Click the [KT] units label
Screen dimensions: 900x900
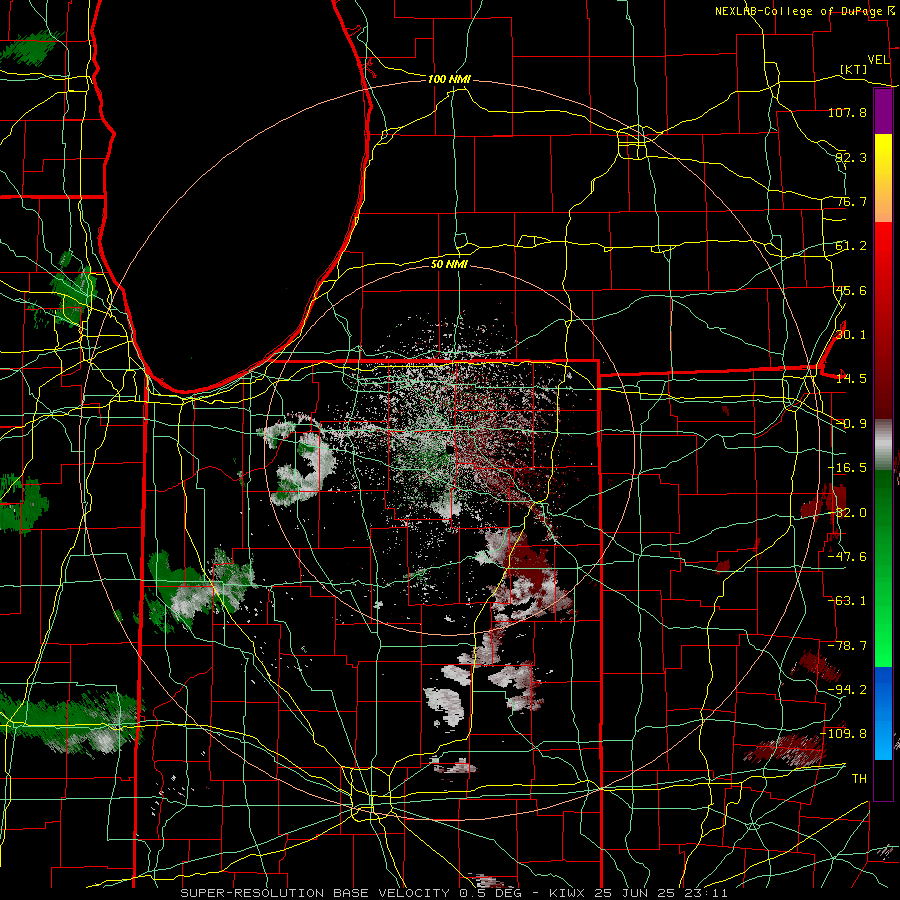(854, 69)
